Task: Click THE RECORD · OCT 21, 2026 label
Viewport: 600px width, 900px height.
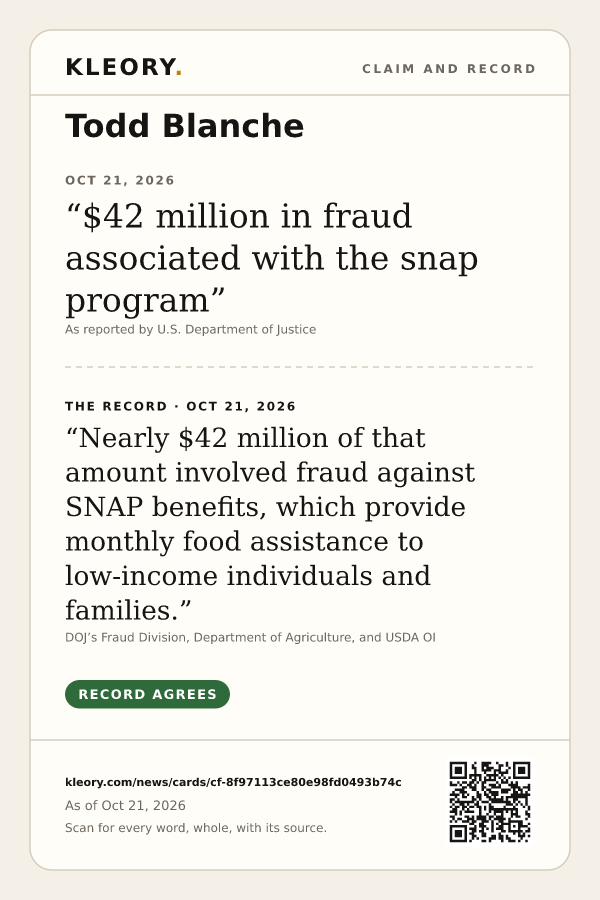Action: [x=180, y=406]
